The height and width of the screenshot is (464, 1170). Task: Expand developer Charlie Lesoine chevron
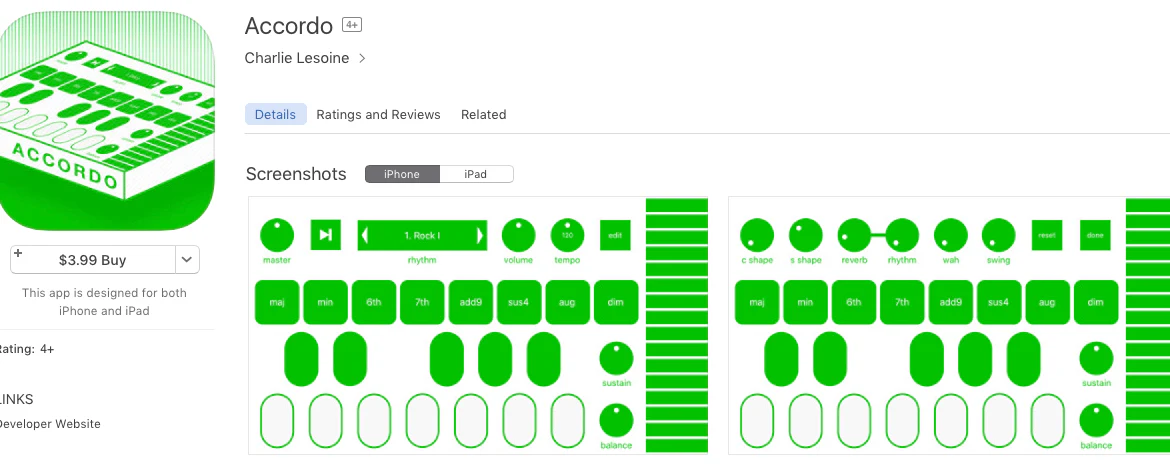point(362,58)
